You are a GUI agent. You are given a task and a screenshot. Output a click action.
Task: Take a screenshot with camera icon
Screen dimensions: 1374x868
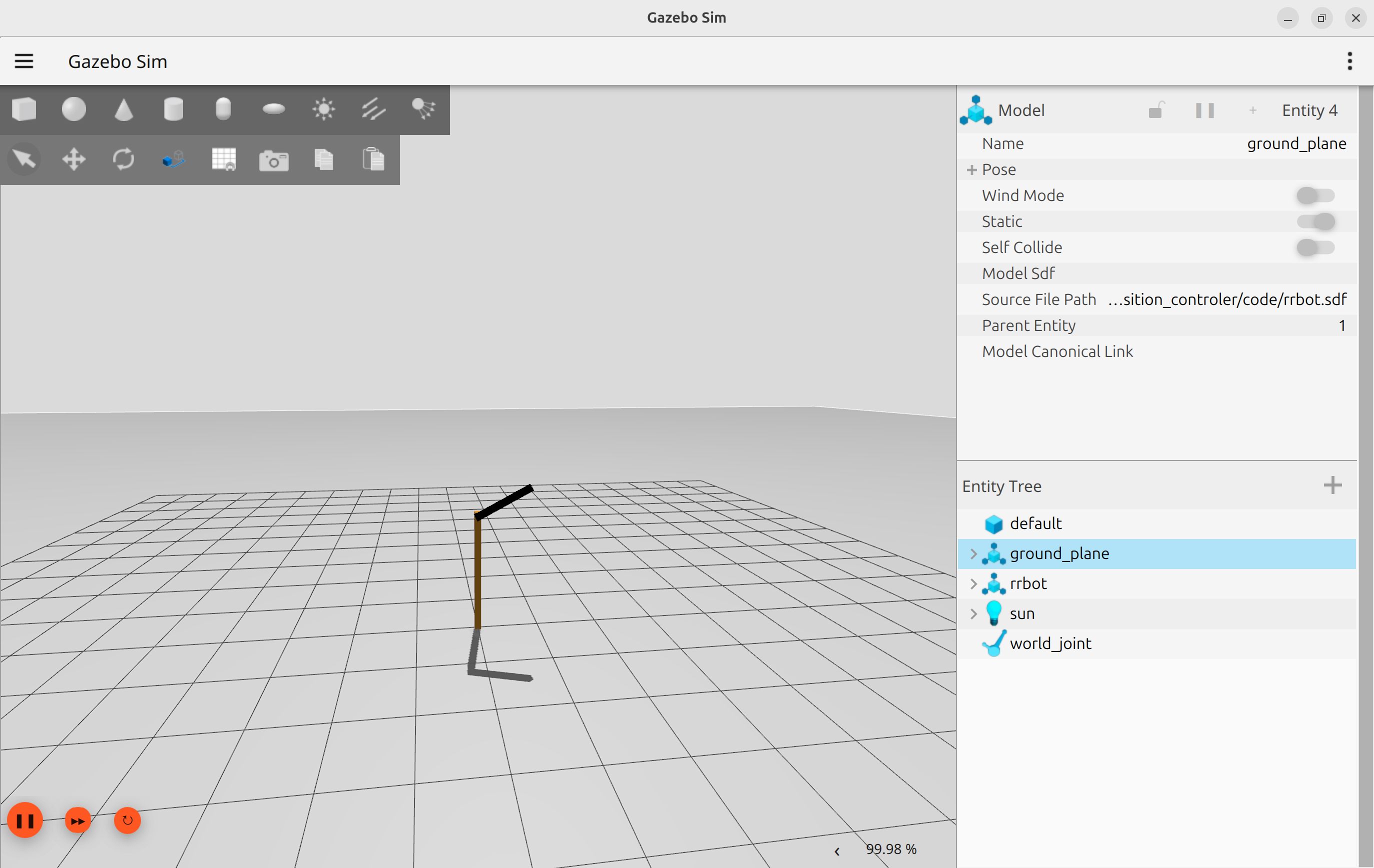click(273, 160)
